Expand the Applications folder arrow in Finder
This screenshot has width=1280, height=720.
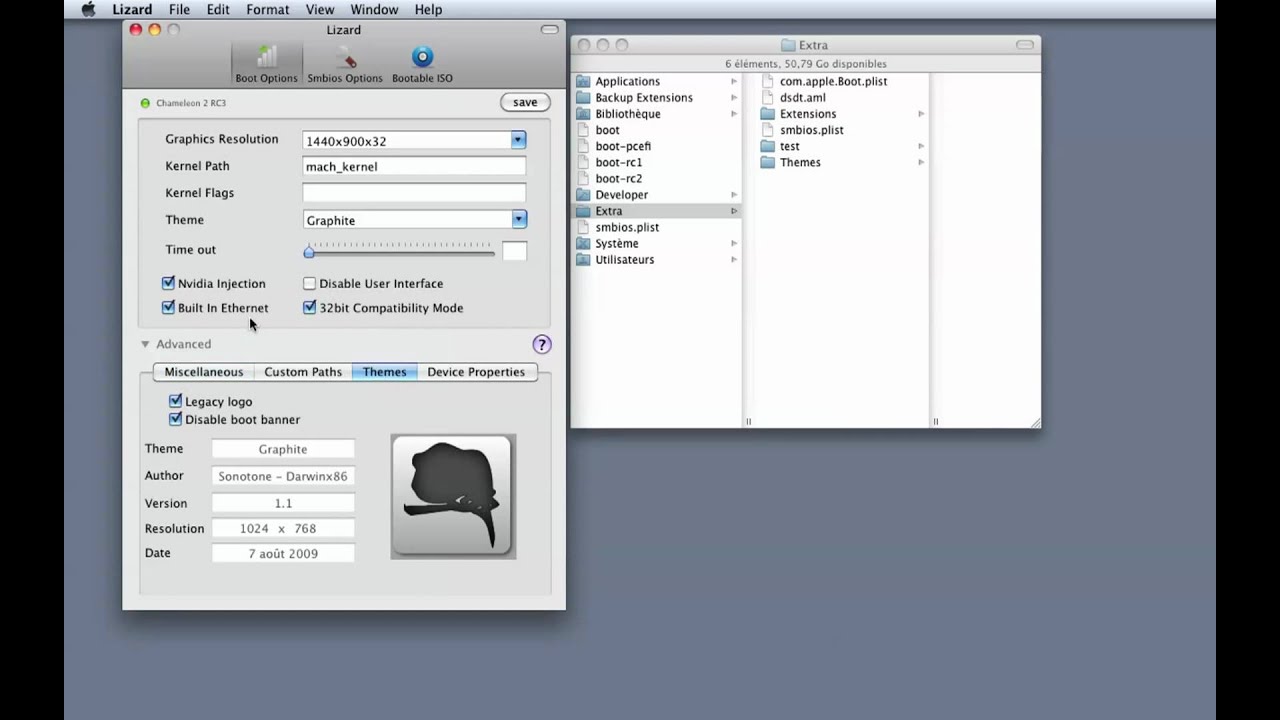(733, 81)
